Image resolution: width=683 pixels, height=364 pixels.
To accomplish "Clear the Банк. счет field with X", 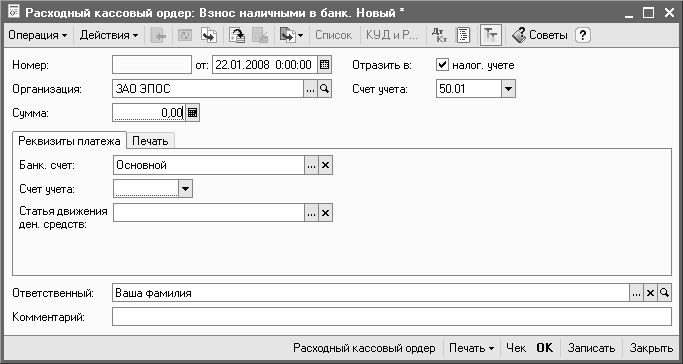I will coord(326,165).
